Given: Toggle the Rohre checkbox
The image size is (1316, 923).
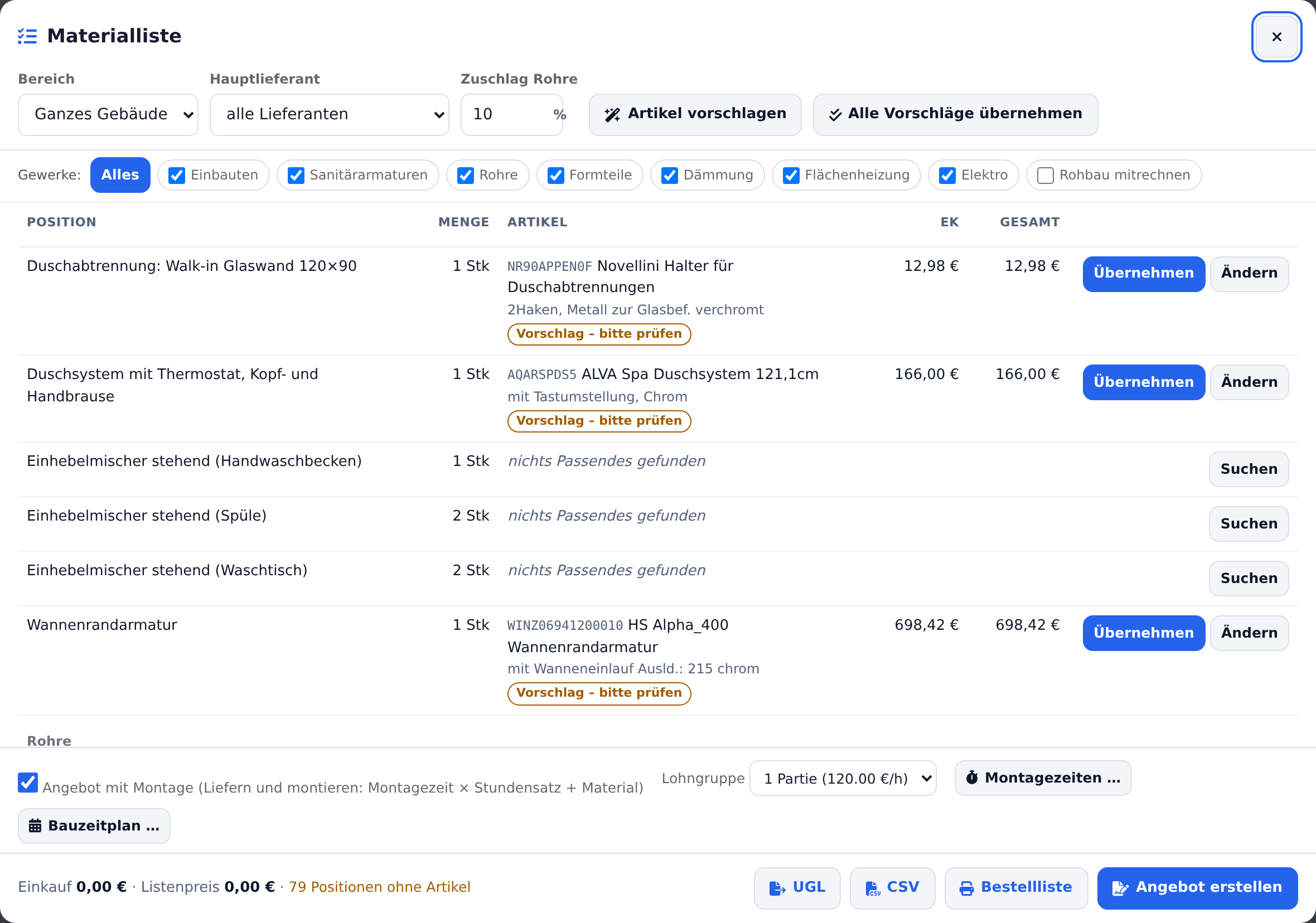Looking at the screenshot, I should coord(466,176).
